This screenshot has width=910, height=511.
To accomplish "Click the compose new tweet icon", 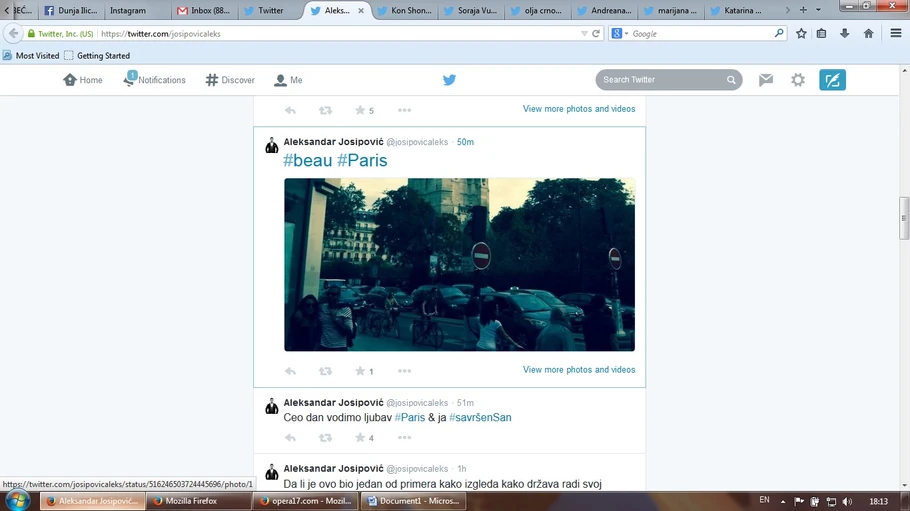I will tap(832, 80).
